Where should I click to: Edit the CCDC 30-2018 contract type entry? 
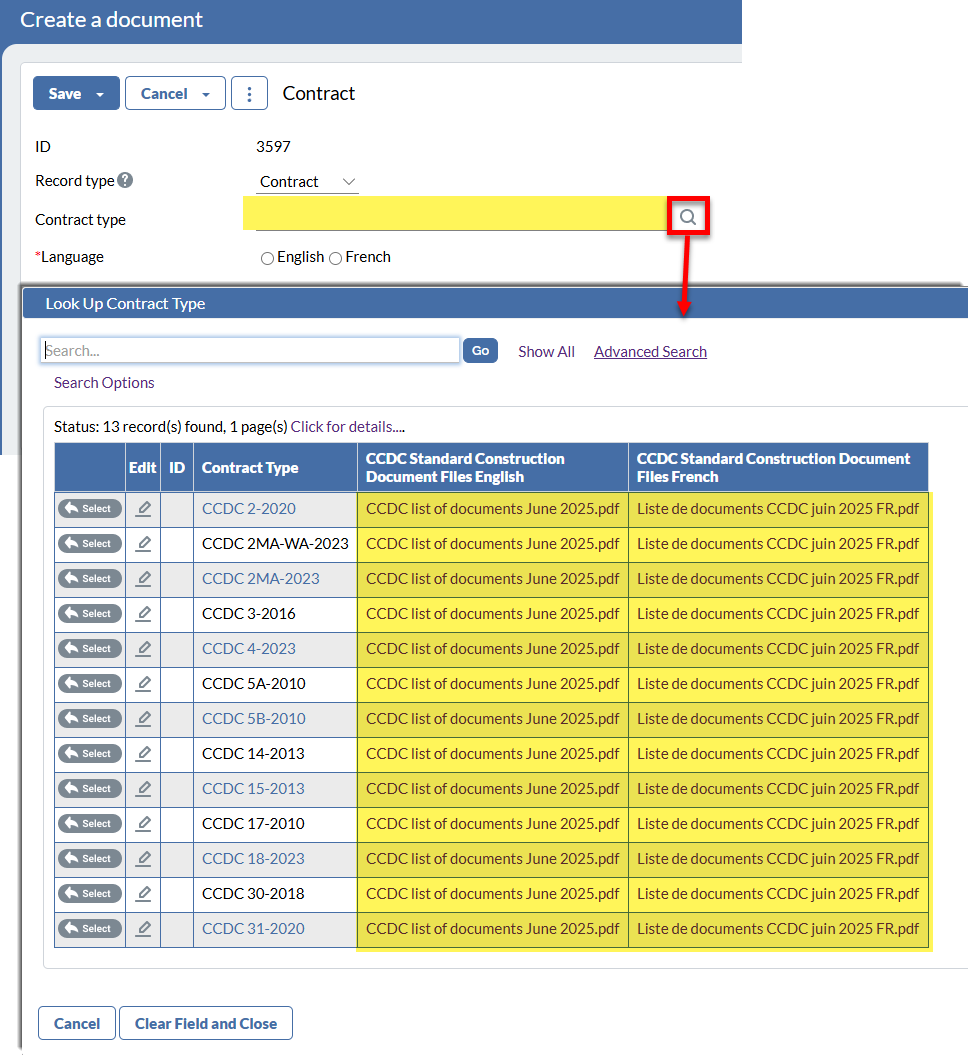(143, 894)
